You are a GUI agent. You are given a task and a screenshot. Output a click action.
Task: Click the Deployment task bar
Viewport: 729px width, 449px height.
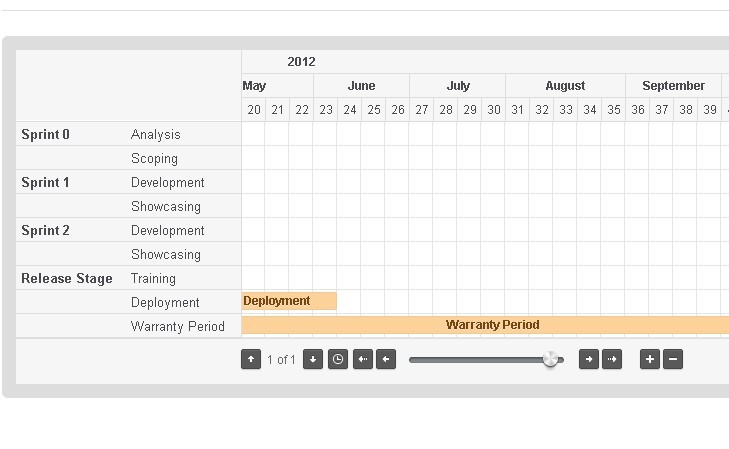pos(289,301)
